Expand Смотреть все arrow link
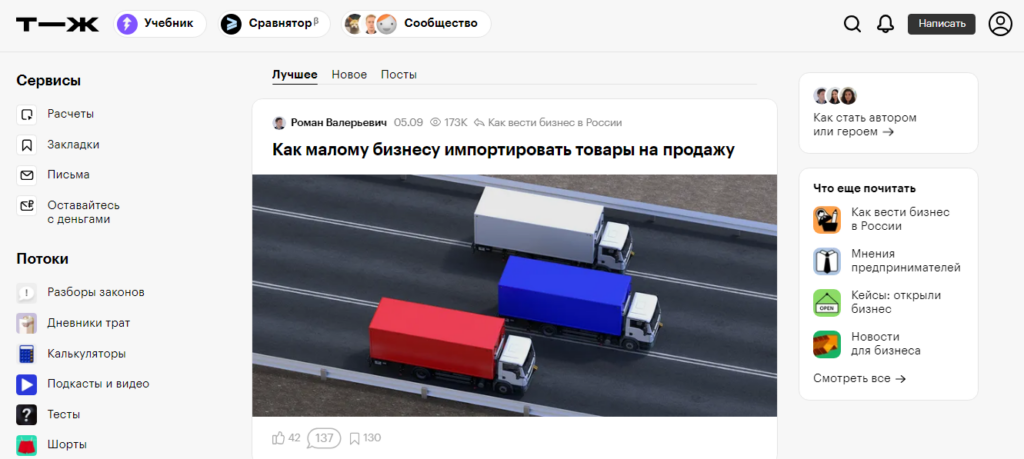 coord(859,378)
